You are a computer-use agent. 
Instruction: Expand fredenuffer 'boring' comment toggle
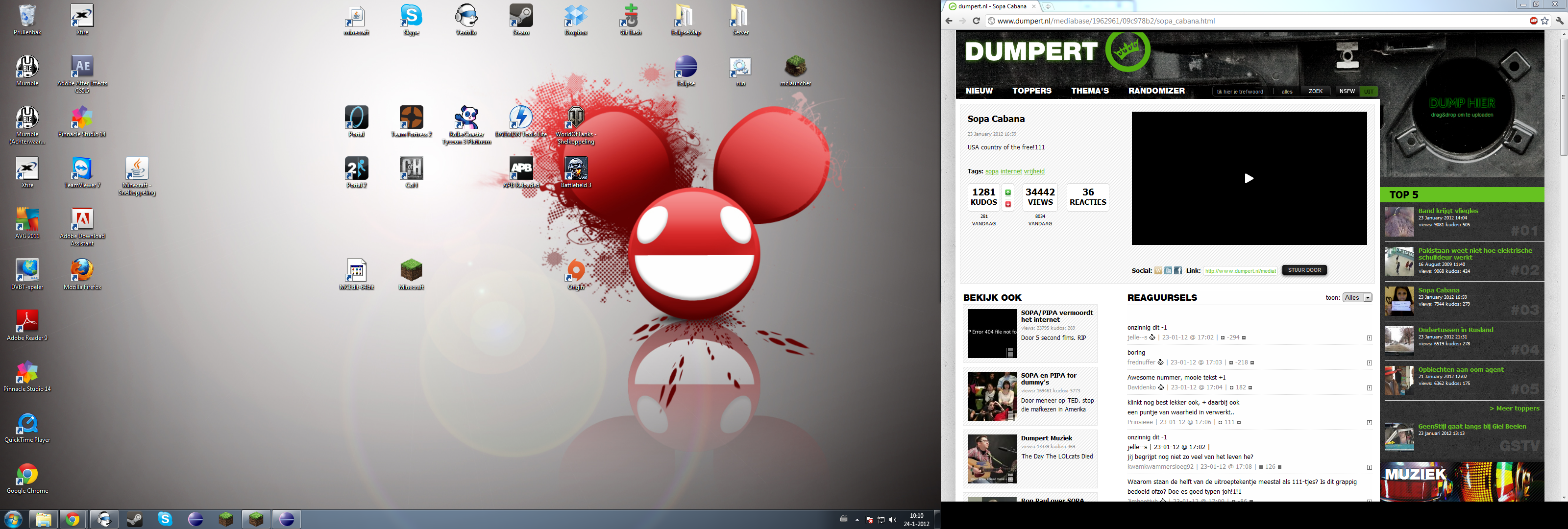(x=1370, y=363)
